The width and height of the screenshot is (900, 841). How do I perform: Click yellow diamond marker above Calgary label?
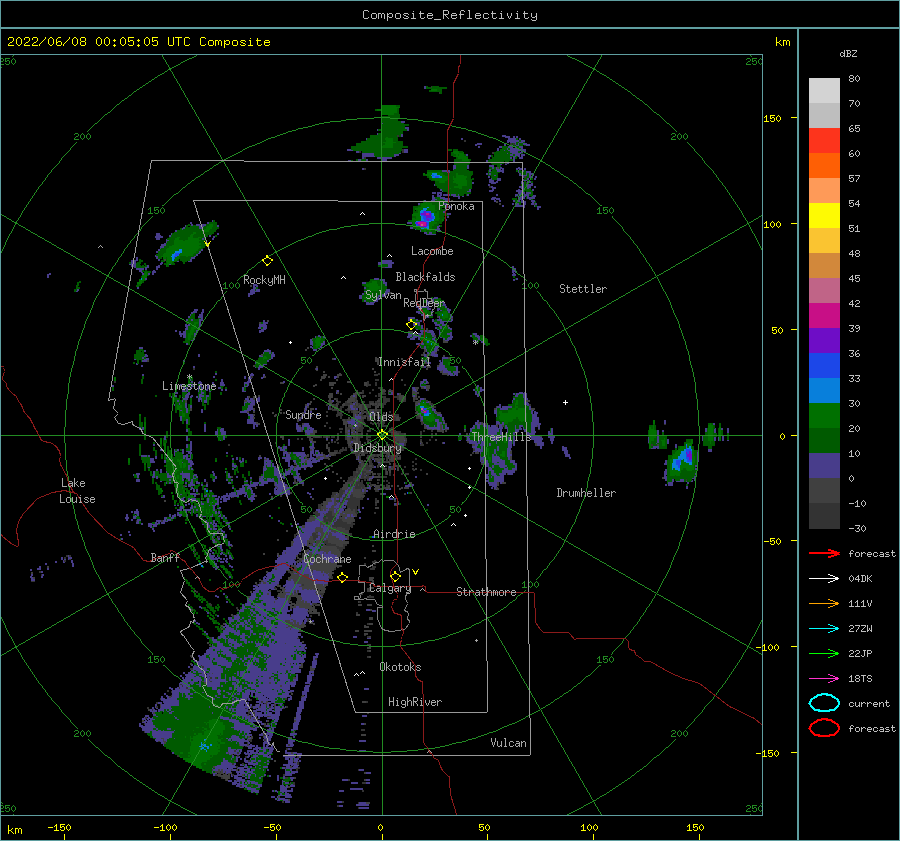pos(395,576)
